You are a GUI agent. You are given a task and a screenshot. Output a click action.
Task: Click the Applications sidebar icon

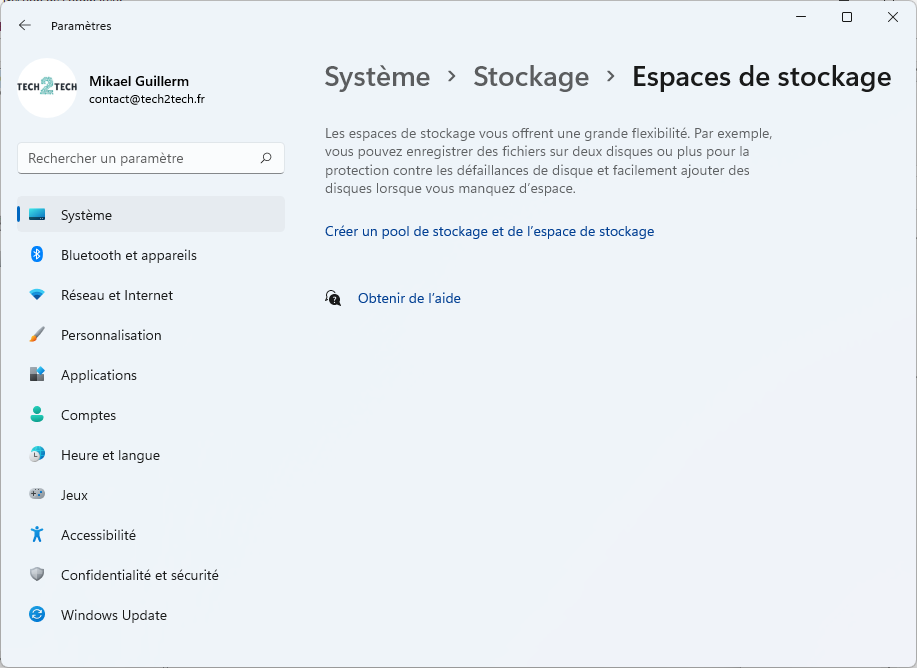pos(37,374)
